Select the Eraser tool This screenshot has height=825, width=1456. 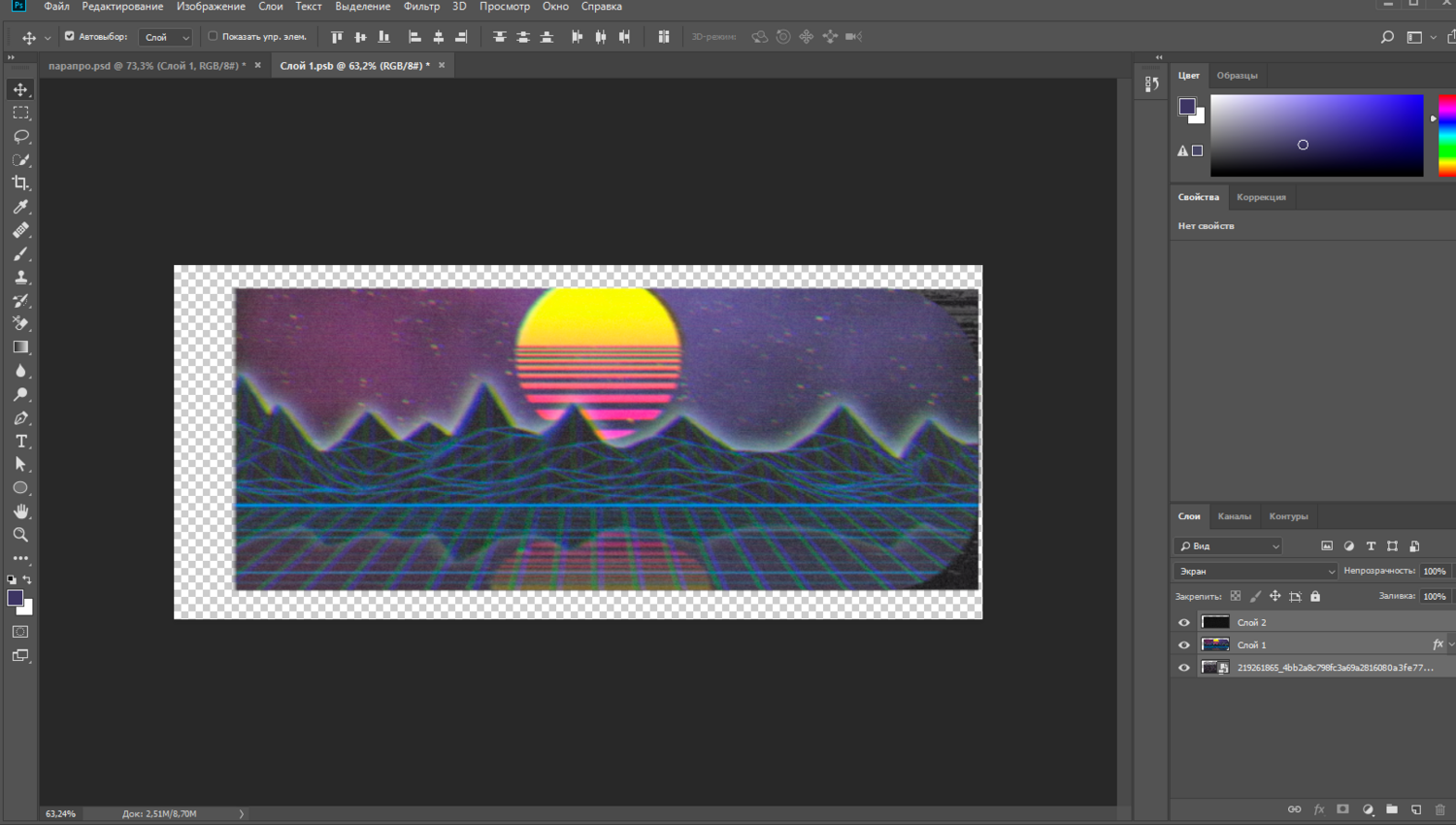pyautogui.click(x=20, y=323)
